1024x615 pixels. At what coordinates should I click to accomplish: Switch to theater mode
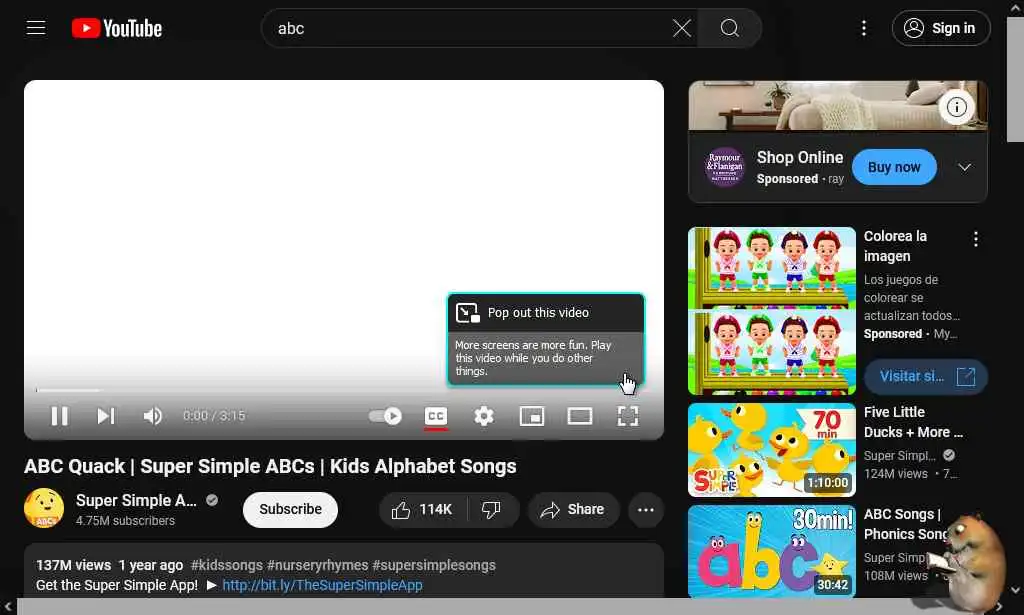point(580,416)
